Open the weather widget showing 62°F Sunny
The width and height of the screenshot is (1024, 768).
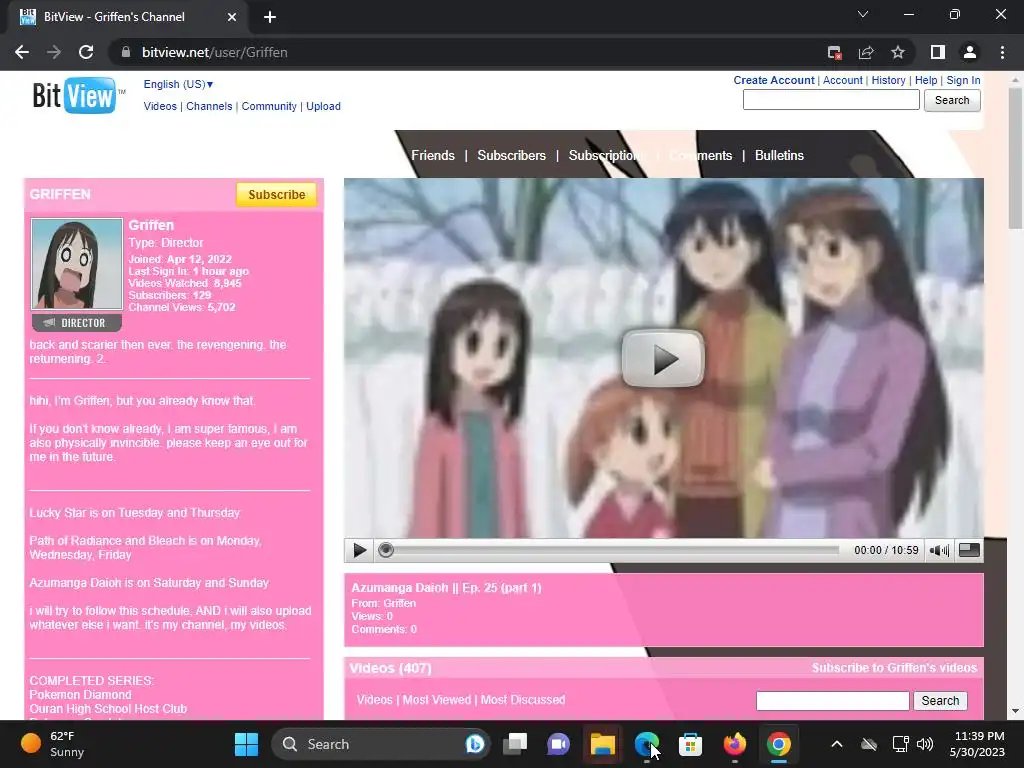point(54,744)
